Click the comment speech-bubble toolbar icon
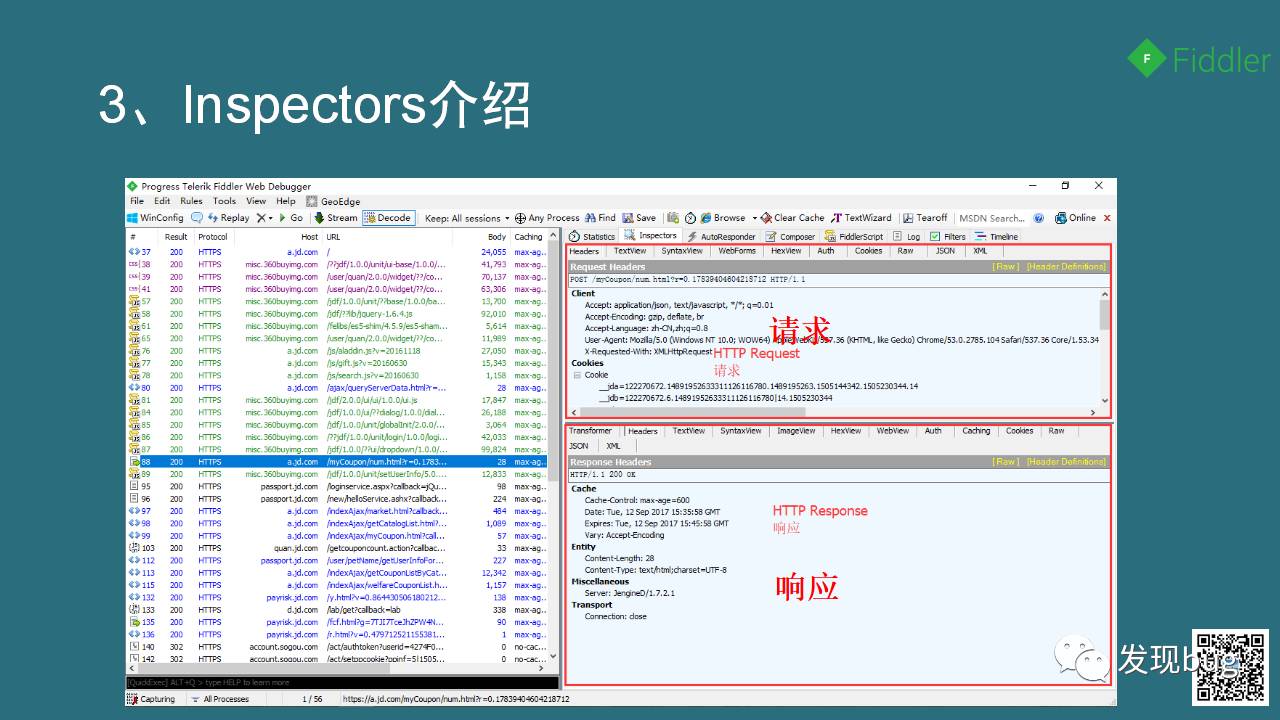Screen dimensions: 1280x720 [197, 218]
